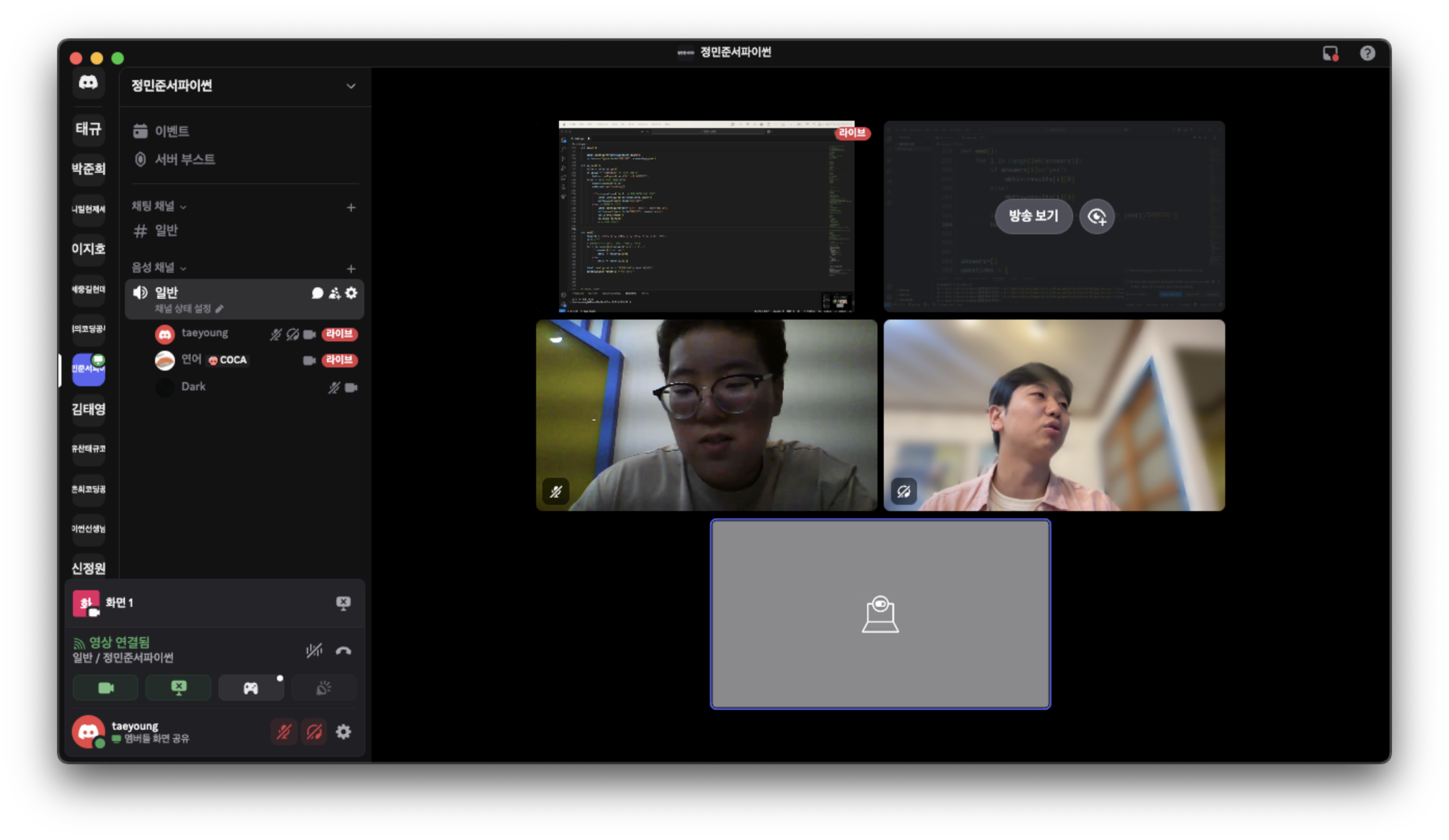Click the 방송 보기 watch stream button
1449x840 pixels.
coord(1033,216)
